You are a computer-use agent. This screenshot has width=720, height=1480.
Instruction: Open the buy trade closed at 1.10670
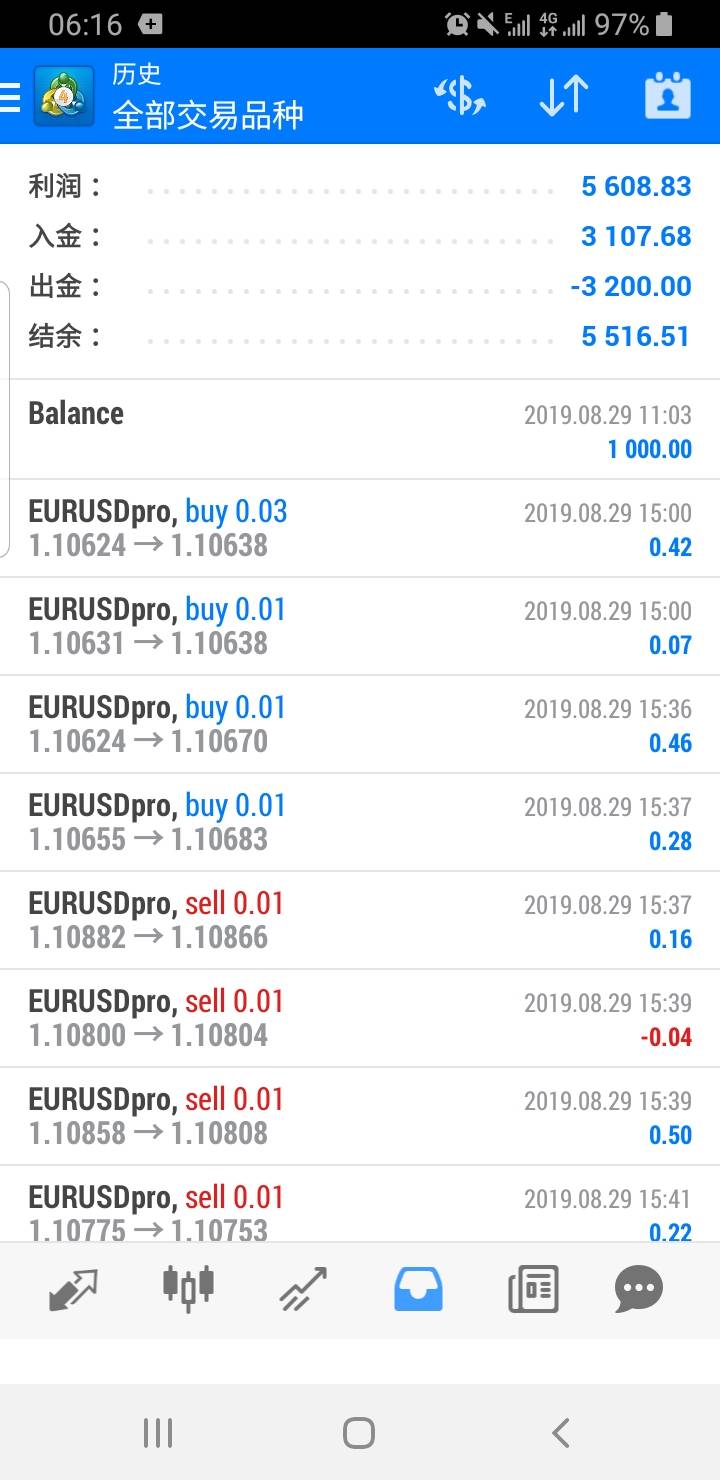pyautogui.click(x=360, y=724)
